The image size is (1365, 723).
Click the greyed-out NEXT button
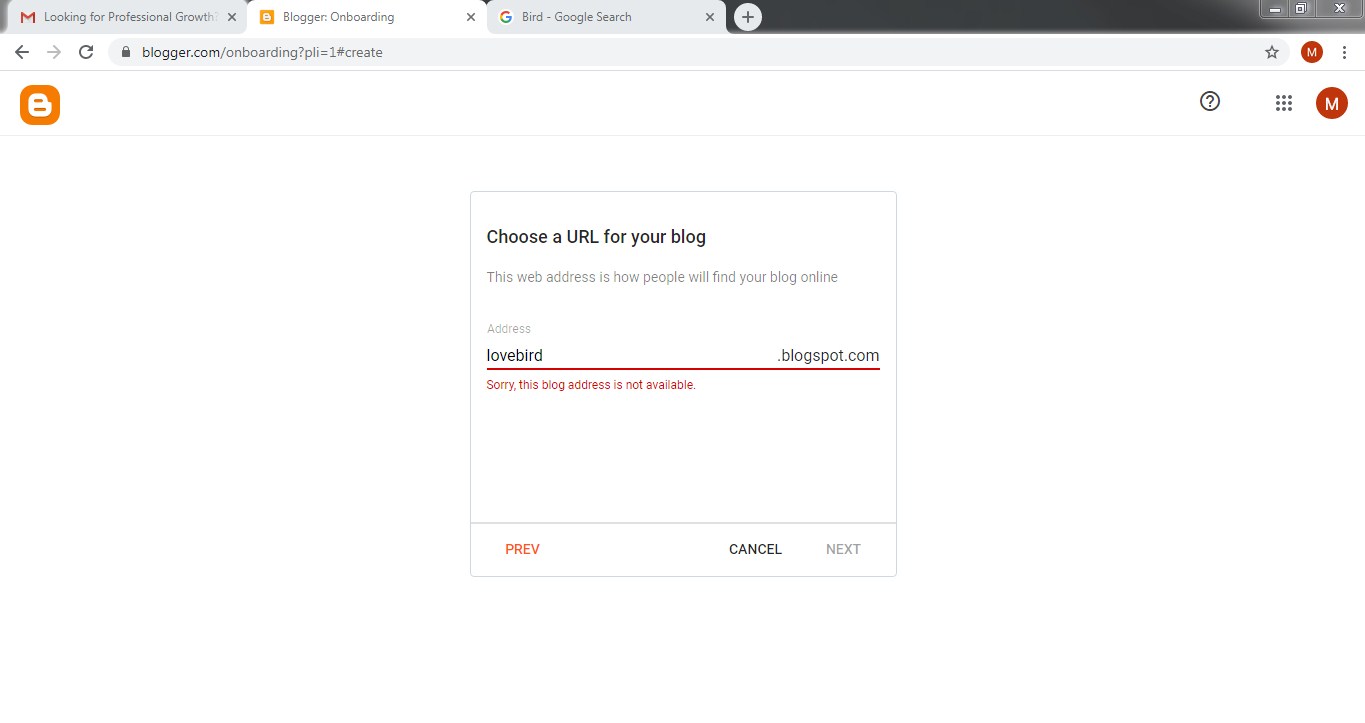pos(843,549)
